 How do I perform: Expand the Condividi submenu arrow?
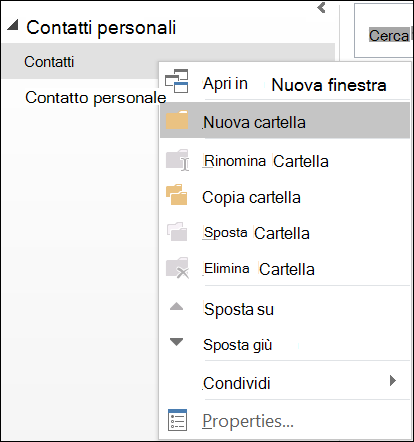point(393,380)
